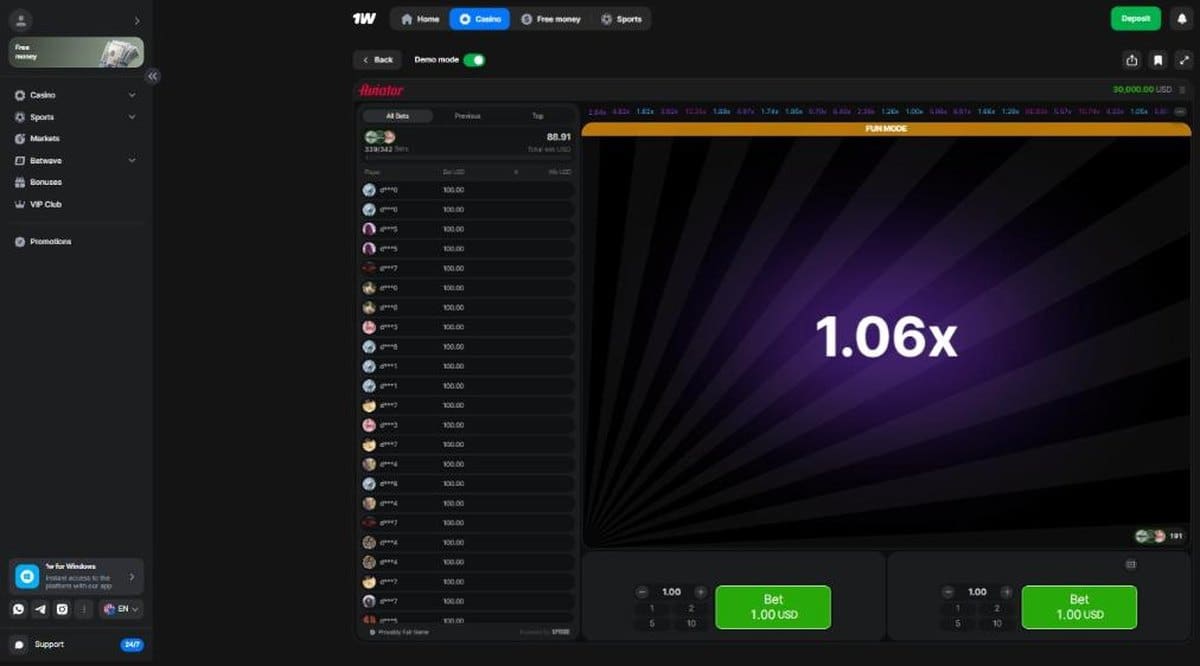The image size is (1200, 666).
Task: Click the left bet amount field
Action: 671,592
